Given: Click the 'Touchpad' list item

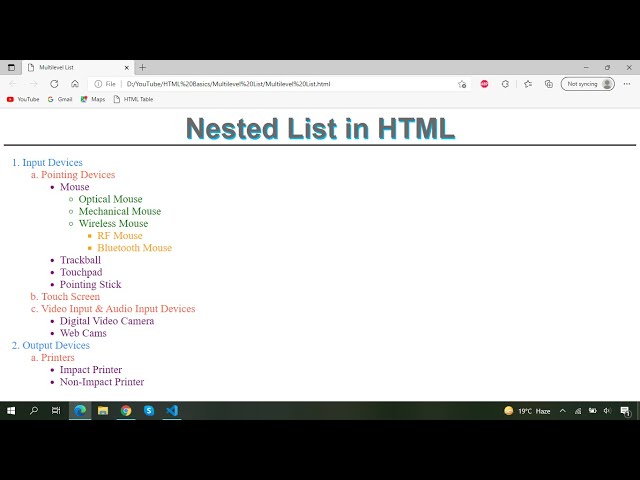Looking at the screenshot, I should point(81,272).
